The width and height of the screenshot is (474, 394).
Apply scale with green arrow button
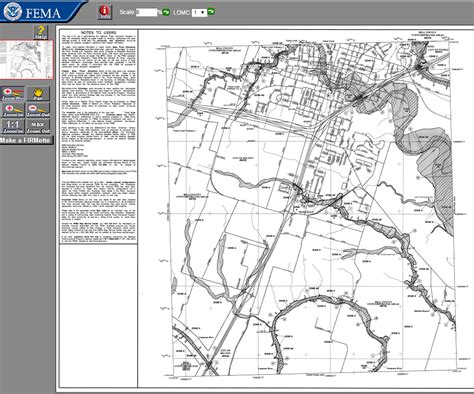click(x=166, y=12)
